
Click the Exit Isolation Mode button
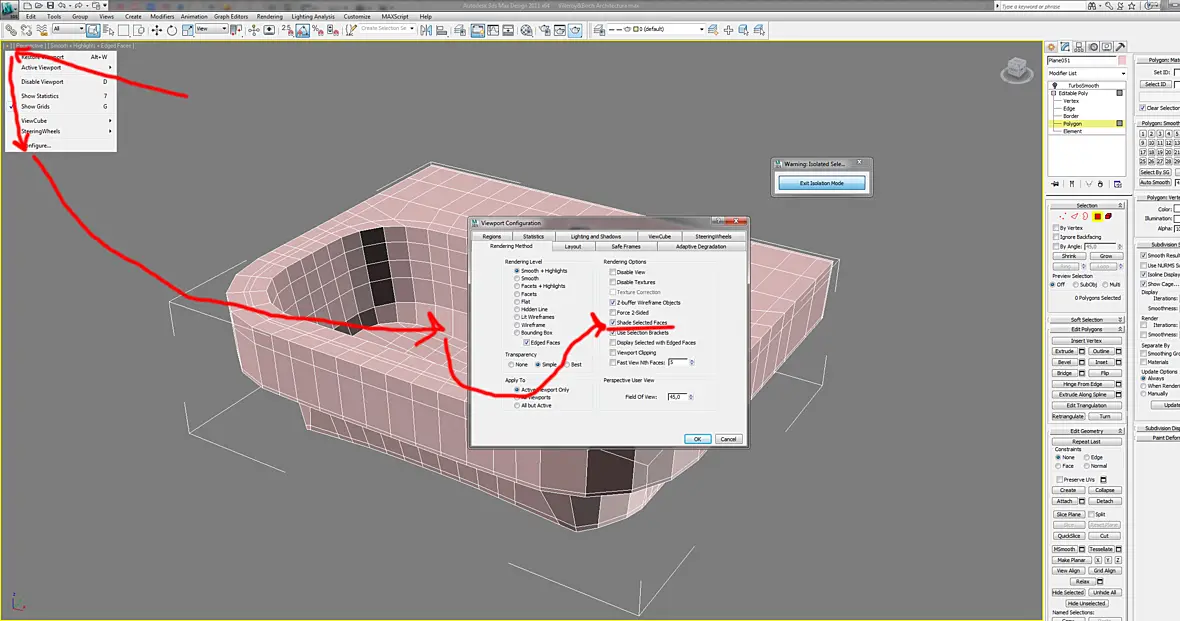coord(821,183)
